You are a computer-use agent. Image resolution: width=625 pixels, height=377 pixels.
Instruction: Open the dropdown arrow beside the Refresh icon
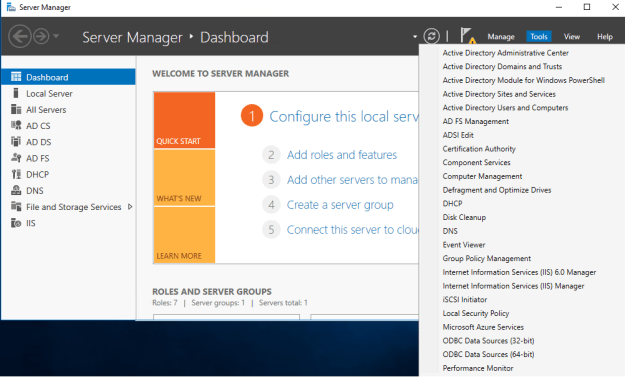coord(415,37)
